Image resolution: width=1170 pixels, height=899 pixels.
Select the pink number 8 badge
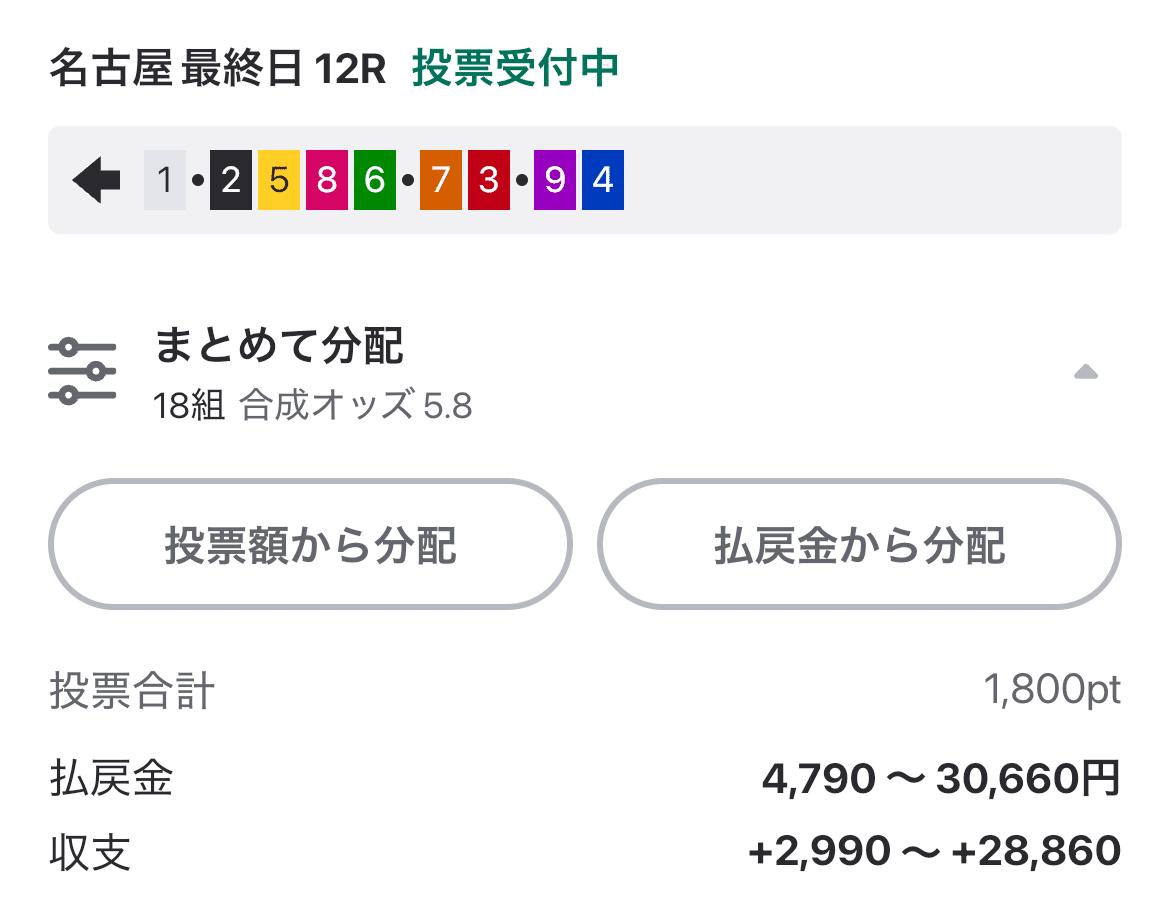pos(327,180)
